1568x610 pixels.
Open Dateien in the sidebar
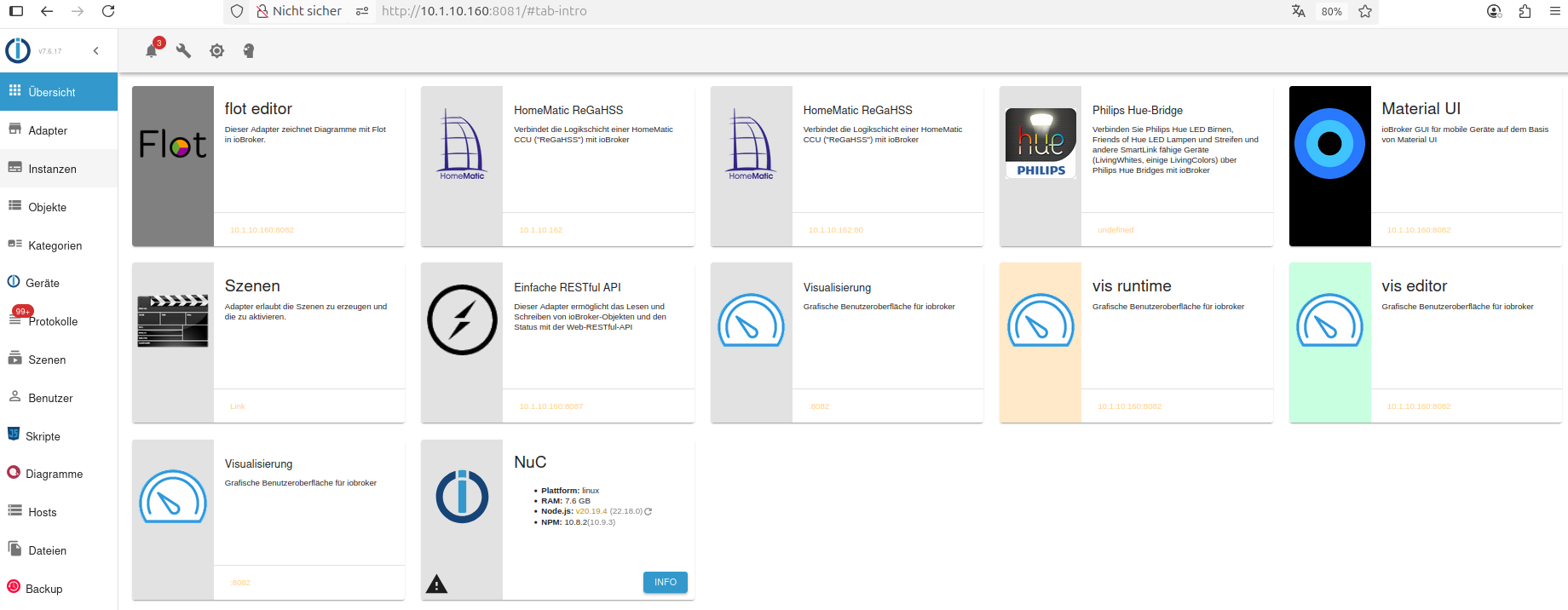pyautogui.click(x=59, y=550)
